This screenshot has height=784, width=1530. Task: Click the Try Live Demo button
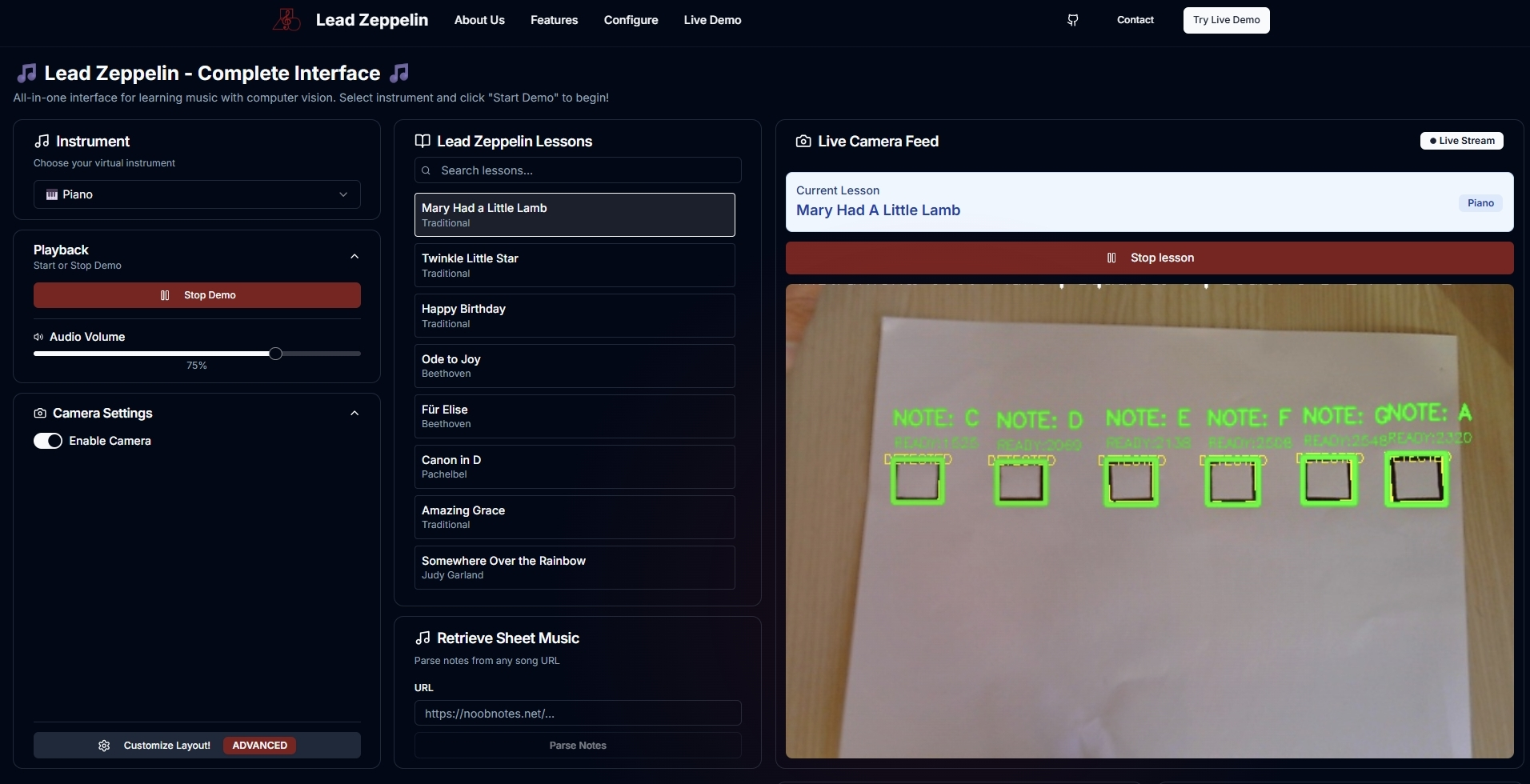[x=1226, y=20]
